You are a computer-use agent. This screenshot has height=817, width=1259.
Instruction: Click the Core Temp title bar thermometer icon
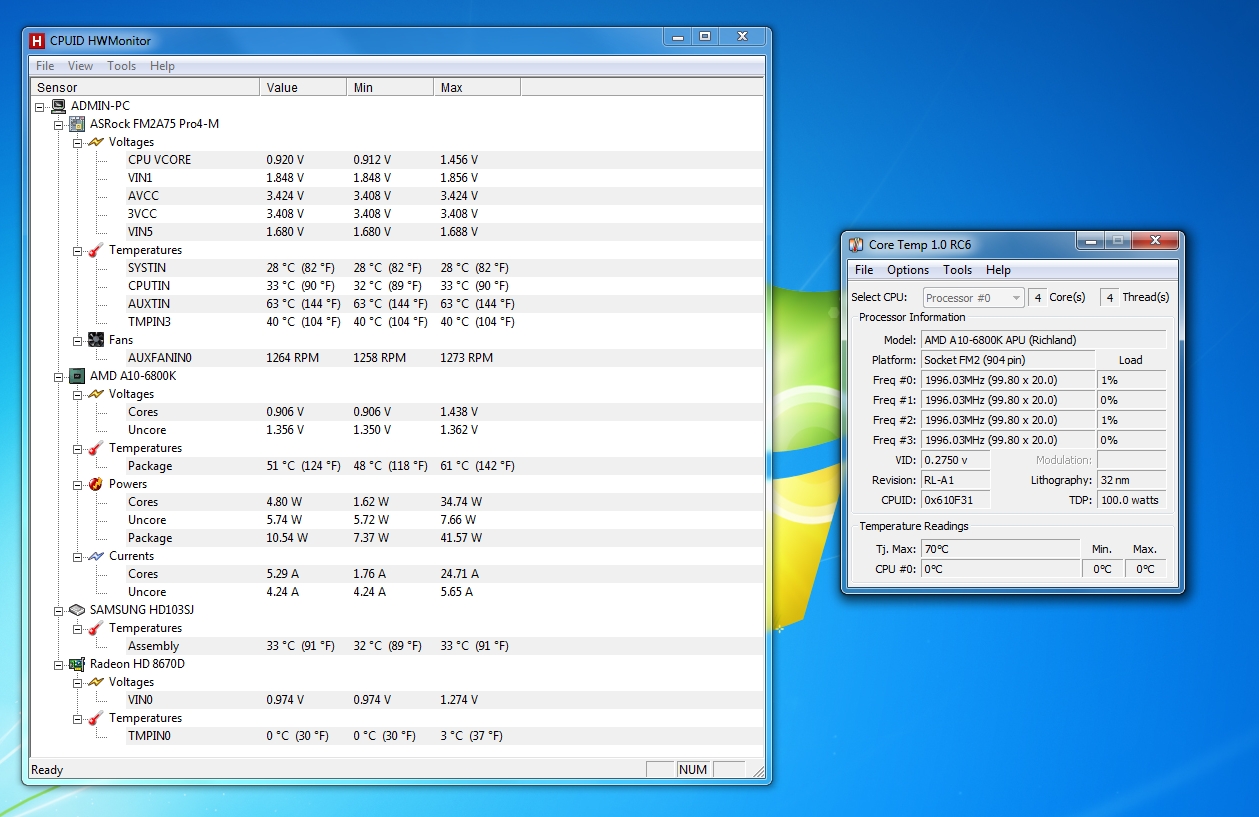[855, 244]
